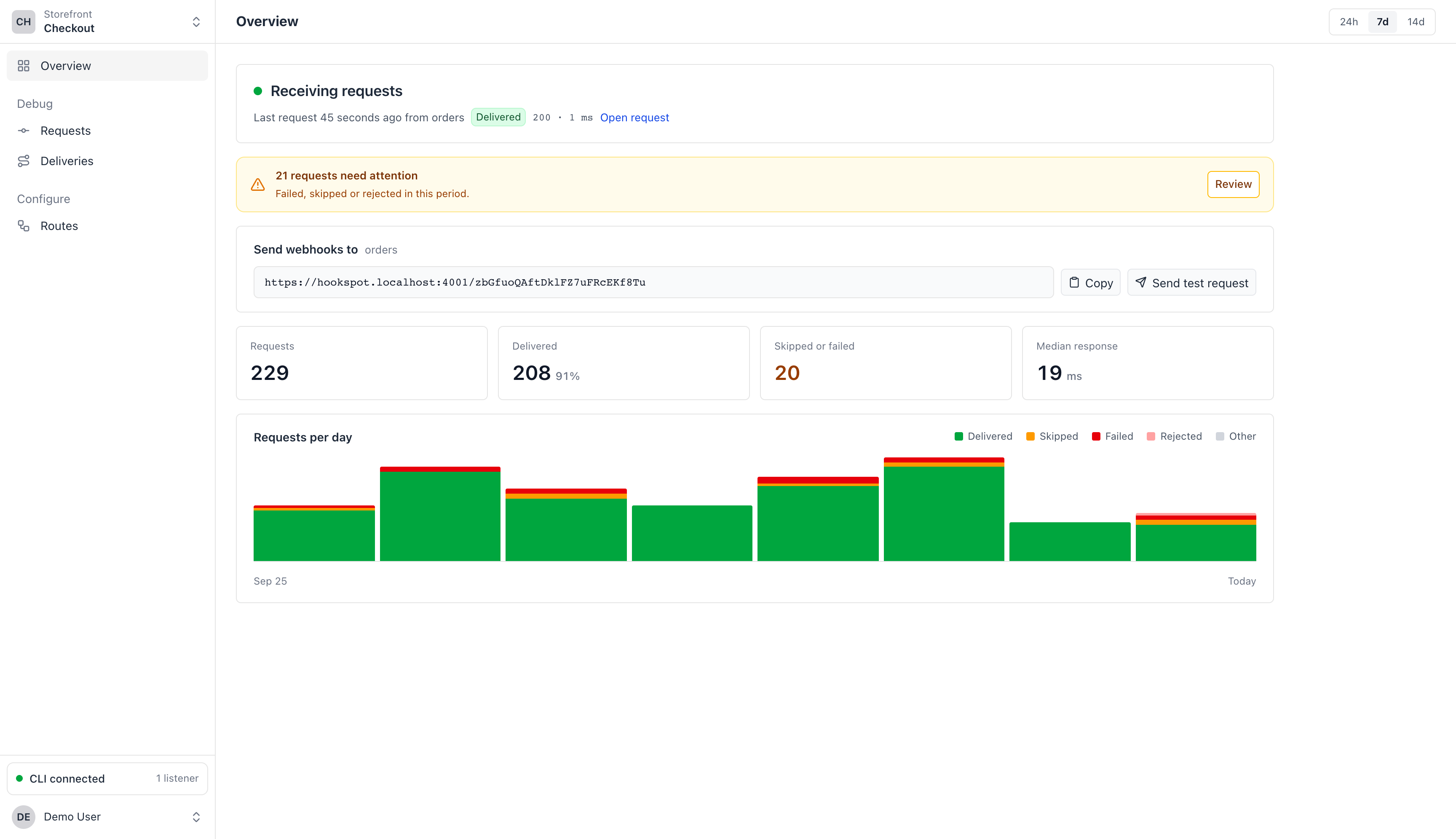Click the 'Sep 25' axis label
Viewport: 1456px width, 839px height.
pyautogui.click(x=270, y=581)
